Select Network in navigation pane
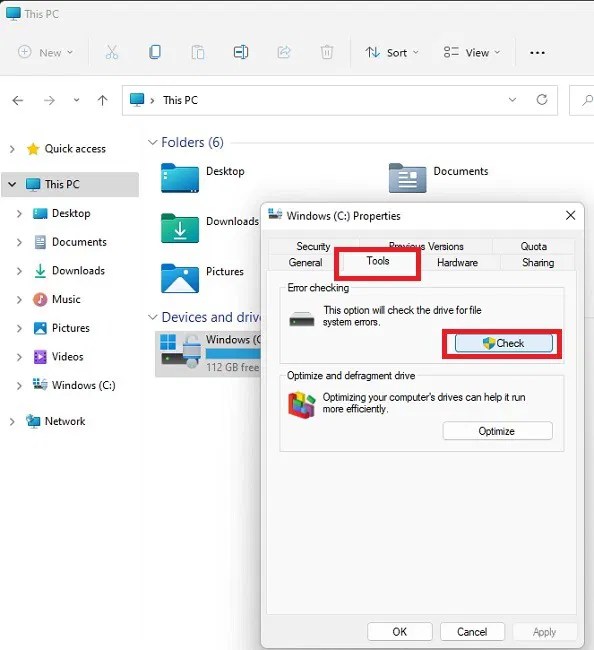The width and height of the screenshot is (594, 650). [55, 421]
